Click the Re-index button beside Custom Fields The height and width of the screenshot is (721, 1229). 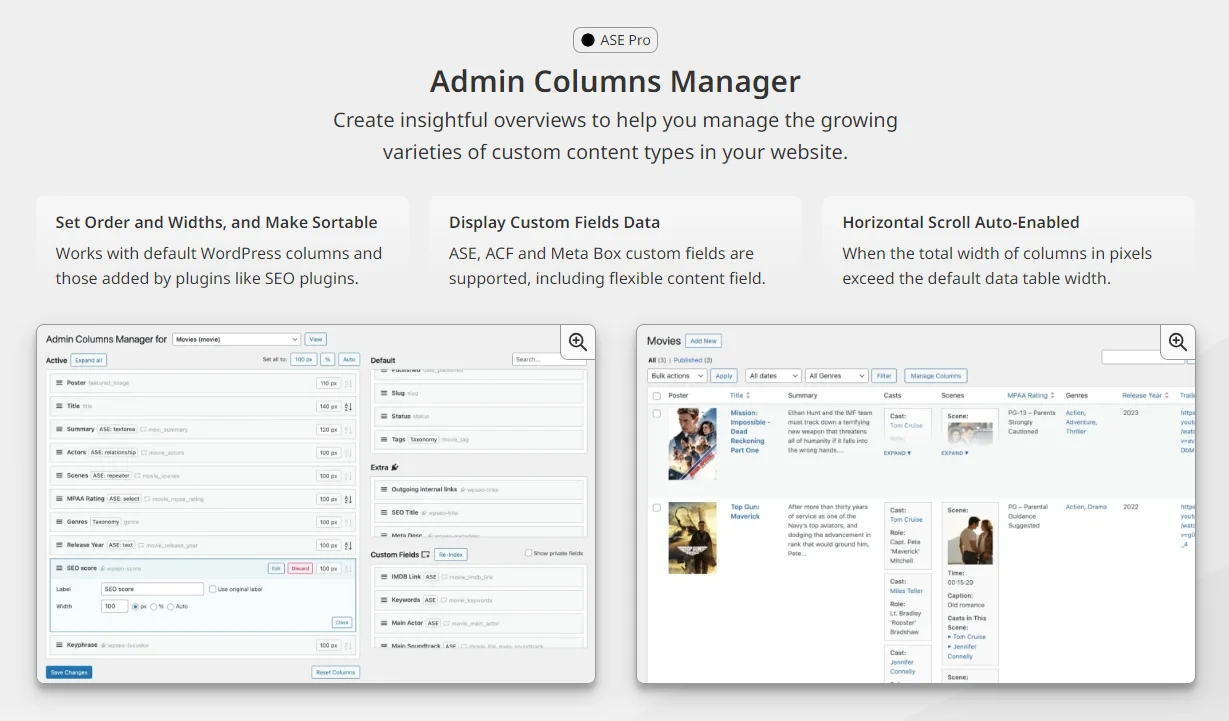[450, 554]
